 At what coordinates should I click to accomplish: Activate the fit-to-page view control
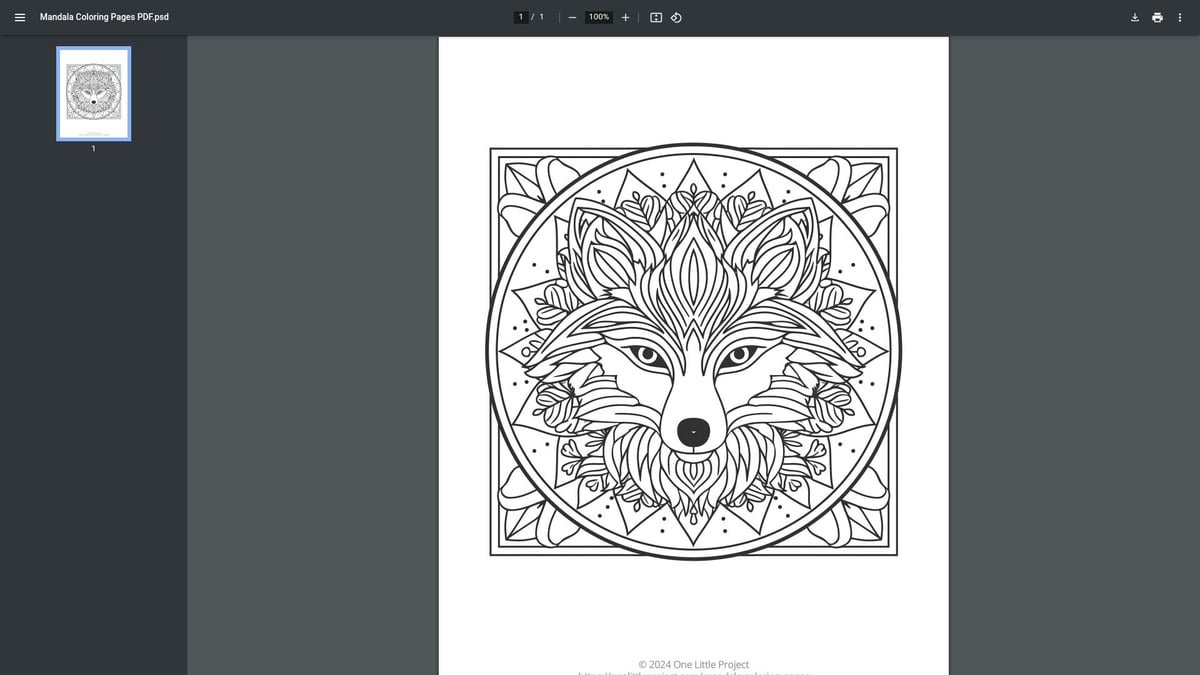(x=655, y=17)
